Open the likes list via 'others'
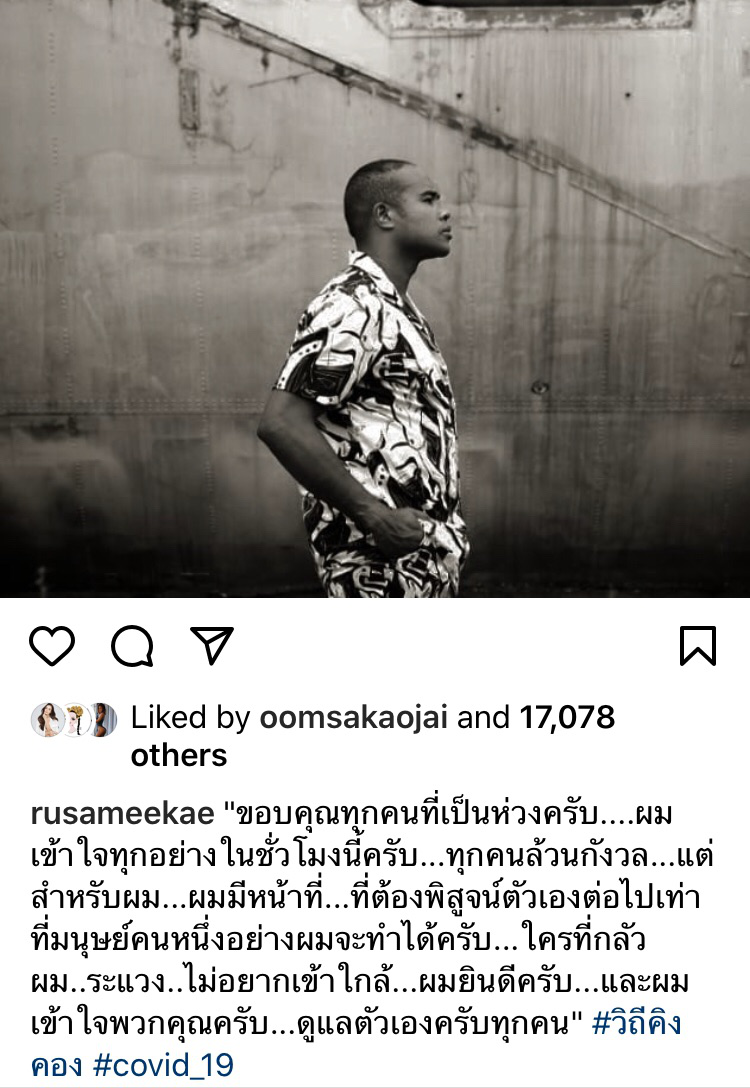Viewport: 750px width, 1088px height. click(x=178, y=755)
